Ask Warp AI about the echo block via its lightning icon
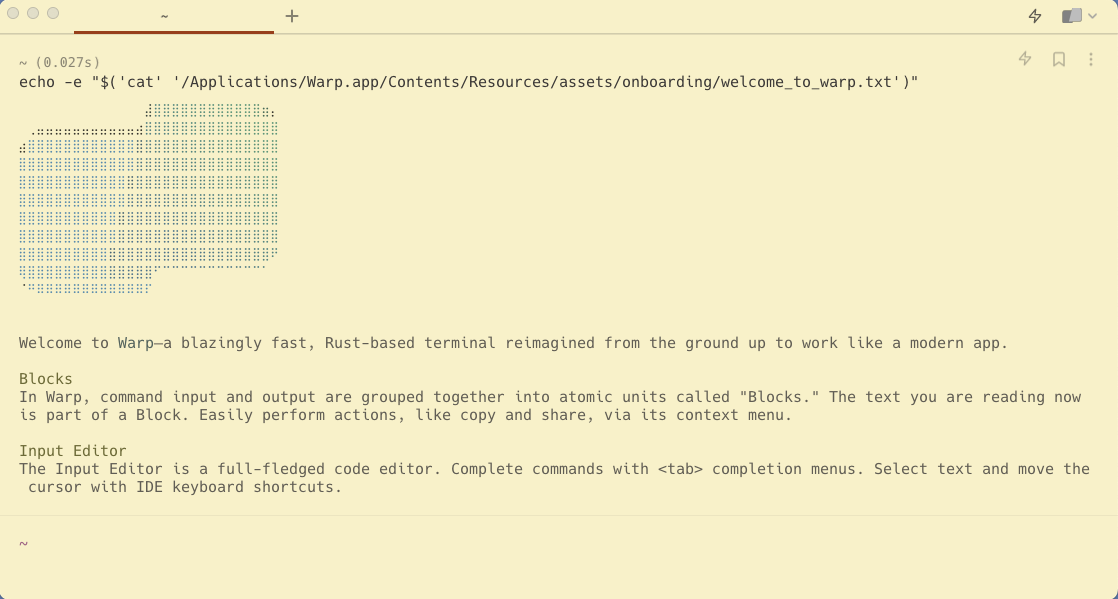 [x=1025, y=58]
